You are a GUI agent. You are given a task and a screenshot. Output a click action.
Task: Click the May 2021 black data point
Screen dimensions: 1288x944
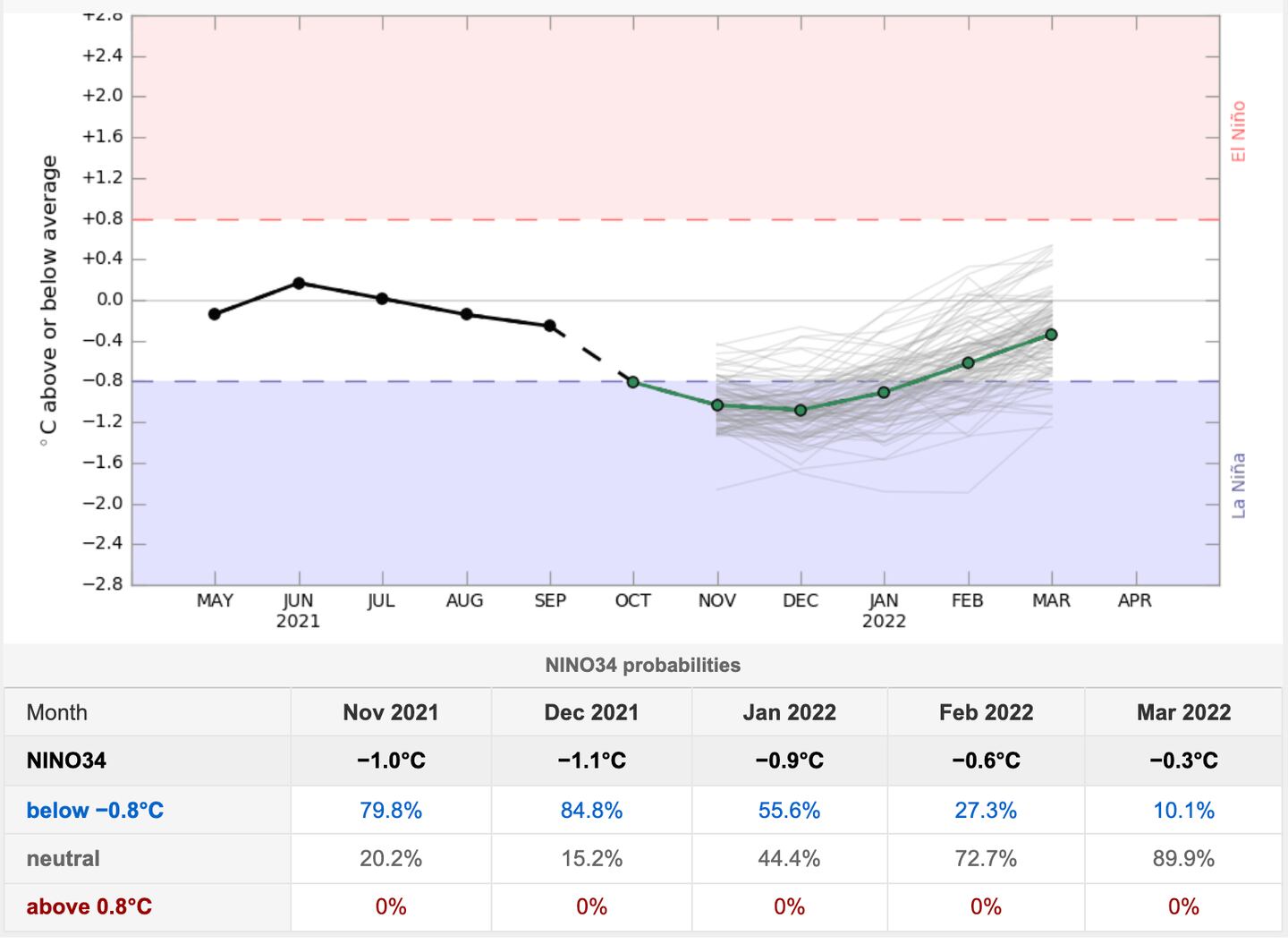215,314
